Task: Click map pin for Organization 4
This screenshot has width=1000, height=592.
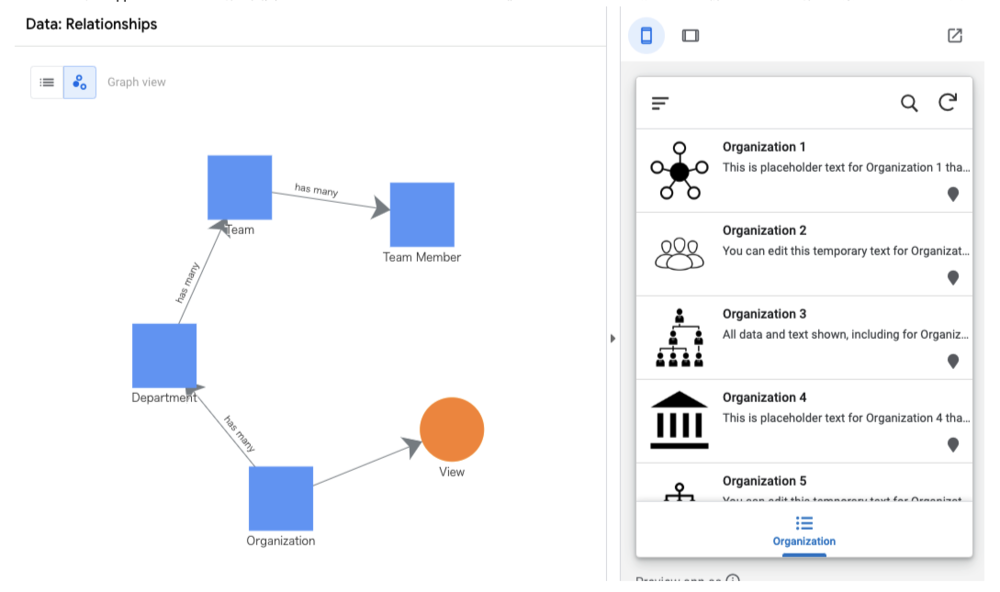Action: coord(953,445)
